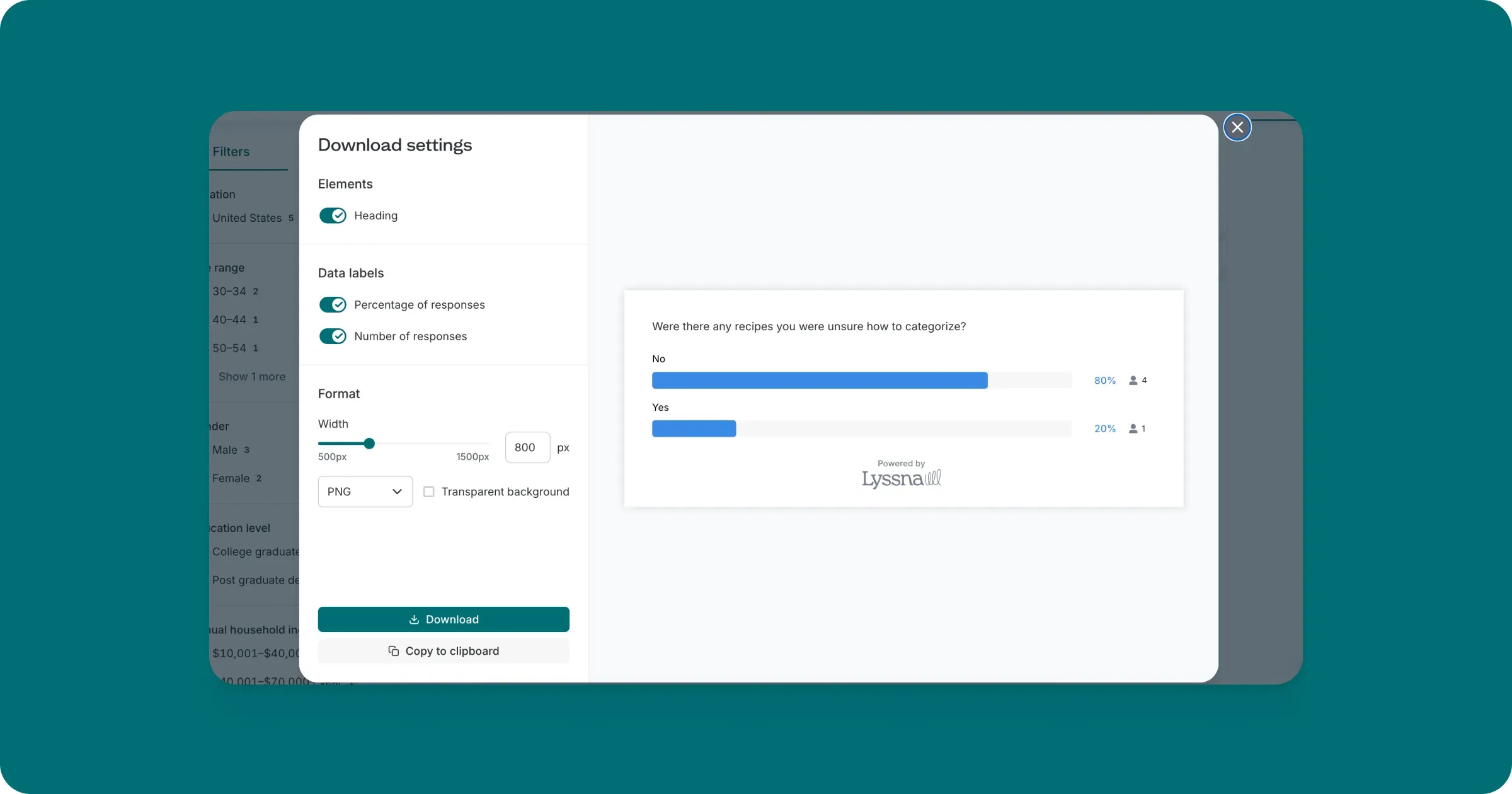Click the blue 'No' 80% bar

point(819,381)
